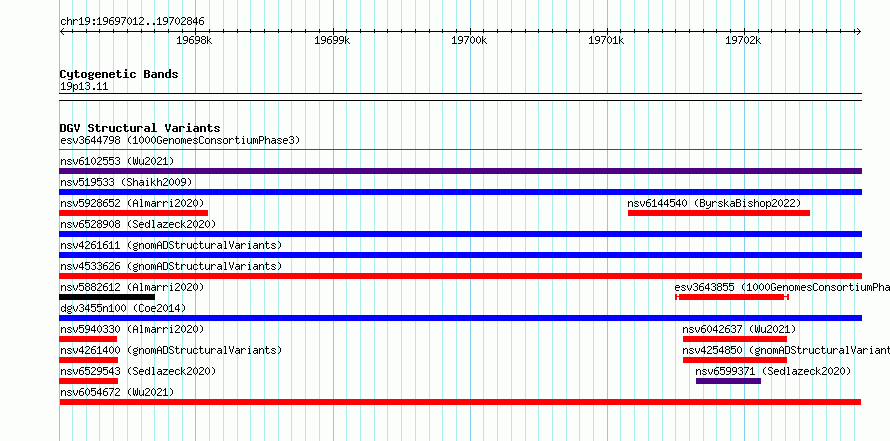
Task: Open nsv6102553 (Wu2021) label
Action: 117,161
